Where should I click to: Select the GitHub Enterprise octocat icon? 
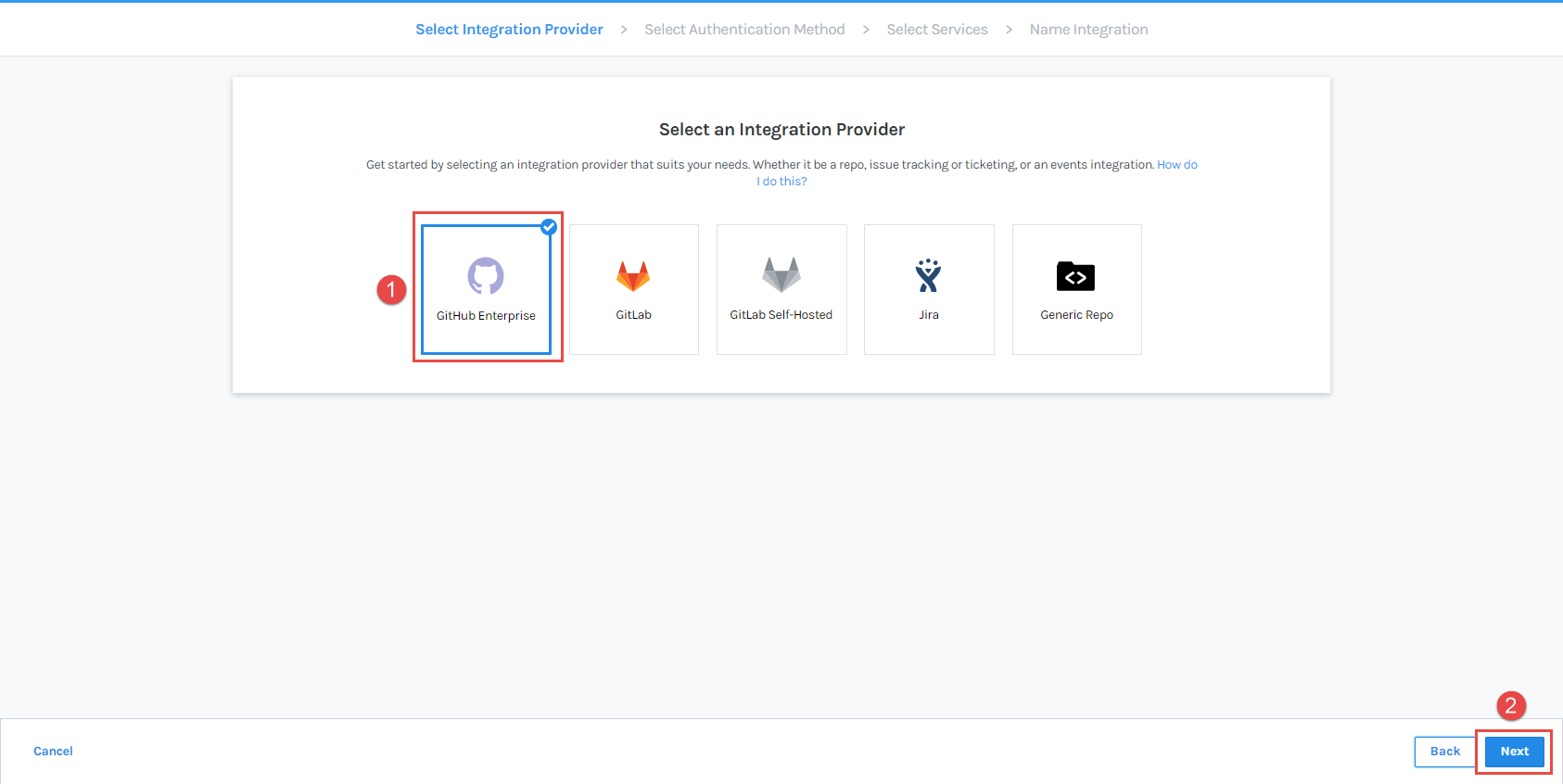point(486,275)
